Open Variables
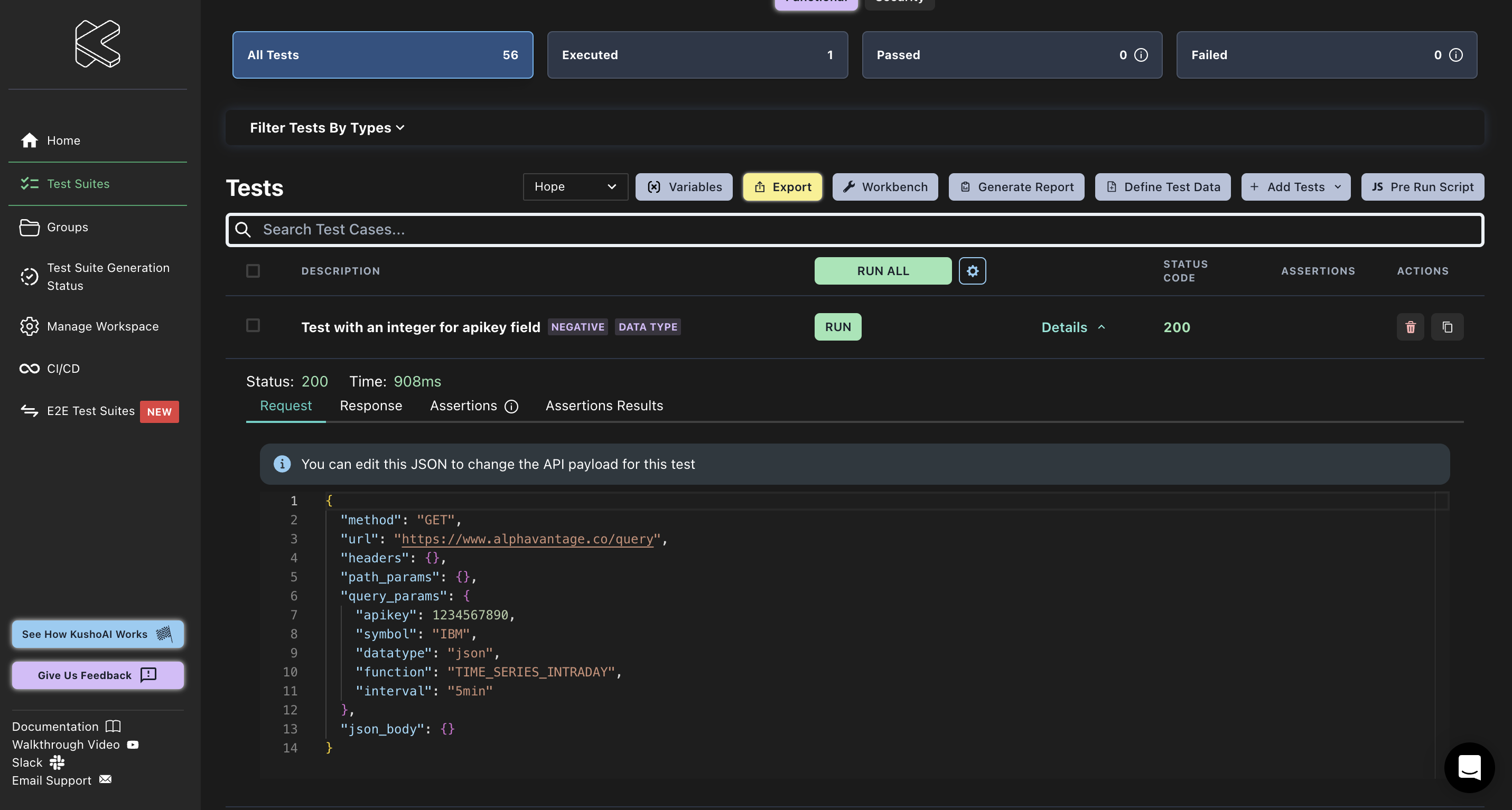The width and height of the screenshot is (1512, 810). 684,187
